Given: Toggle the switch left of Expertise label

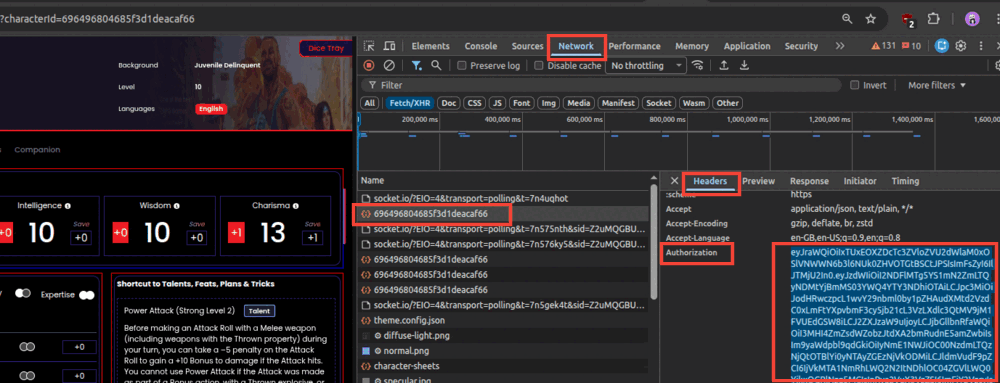Looking at the screenshot, I should pyautogui.click(x=23, y=293).
